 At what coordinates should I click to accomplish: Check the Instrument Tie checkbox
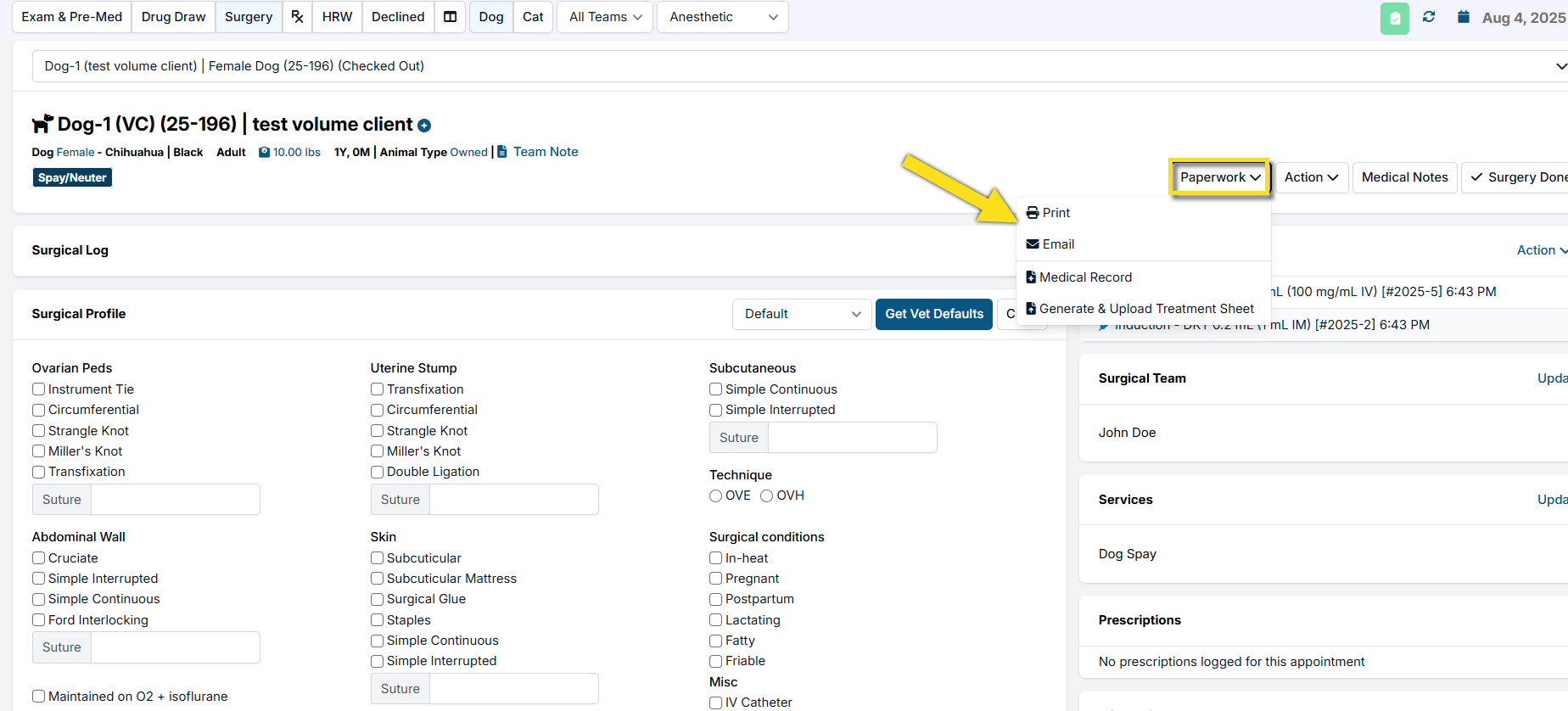pyautogui.click(x=39, y=389)
